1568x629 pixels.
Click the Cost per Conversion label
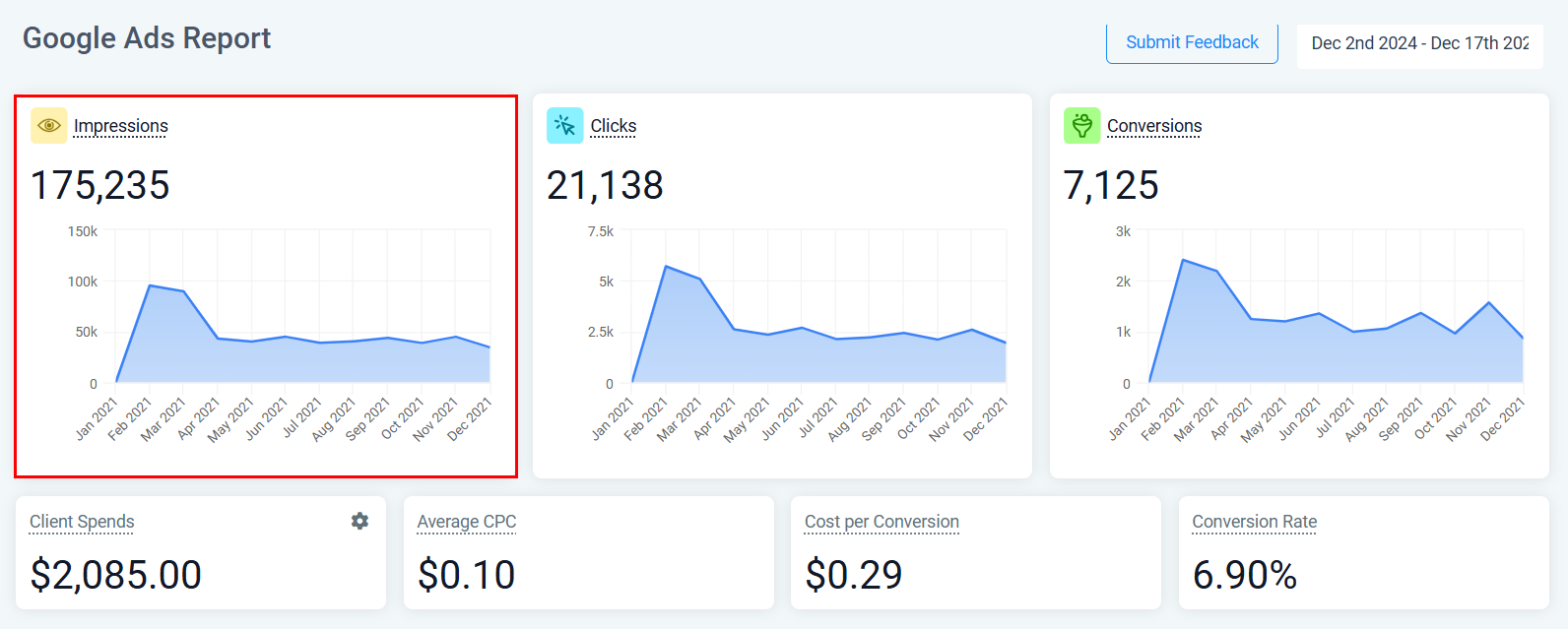882,522
